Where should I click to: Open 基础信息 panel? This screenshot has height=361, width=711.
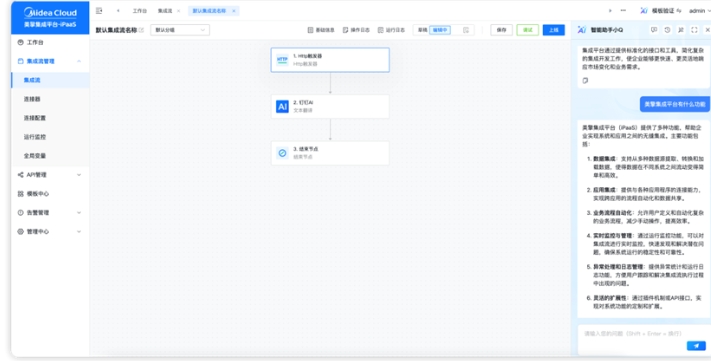coord(321,30)
